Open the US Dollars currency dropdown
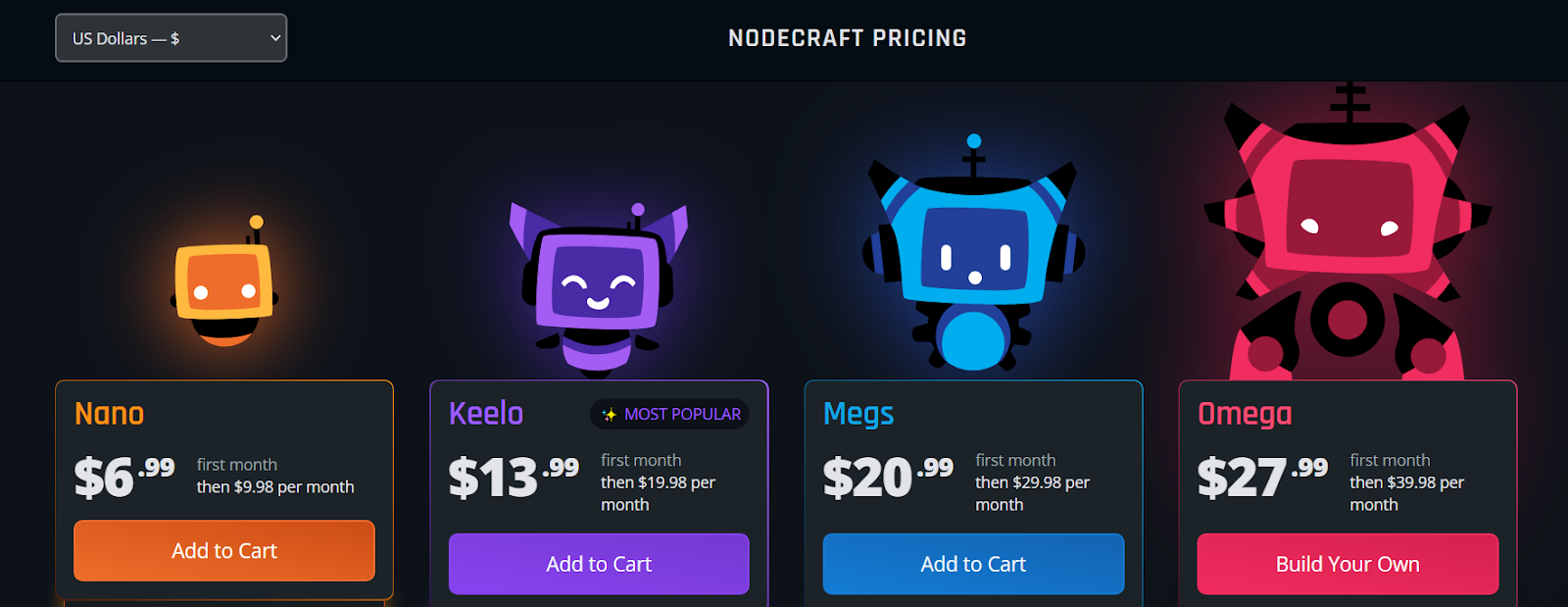This screenshot has height=607, width=1568. (x=171, y=38)
